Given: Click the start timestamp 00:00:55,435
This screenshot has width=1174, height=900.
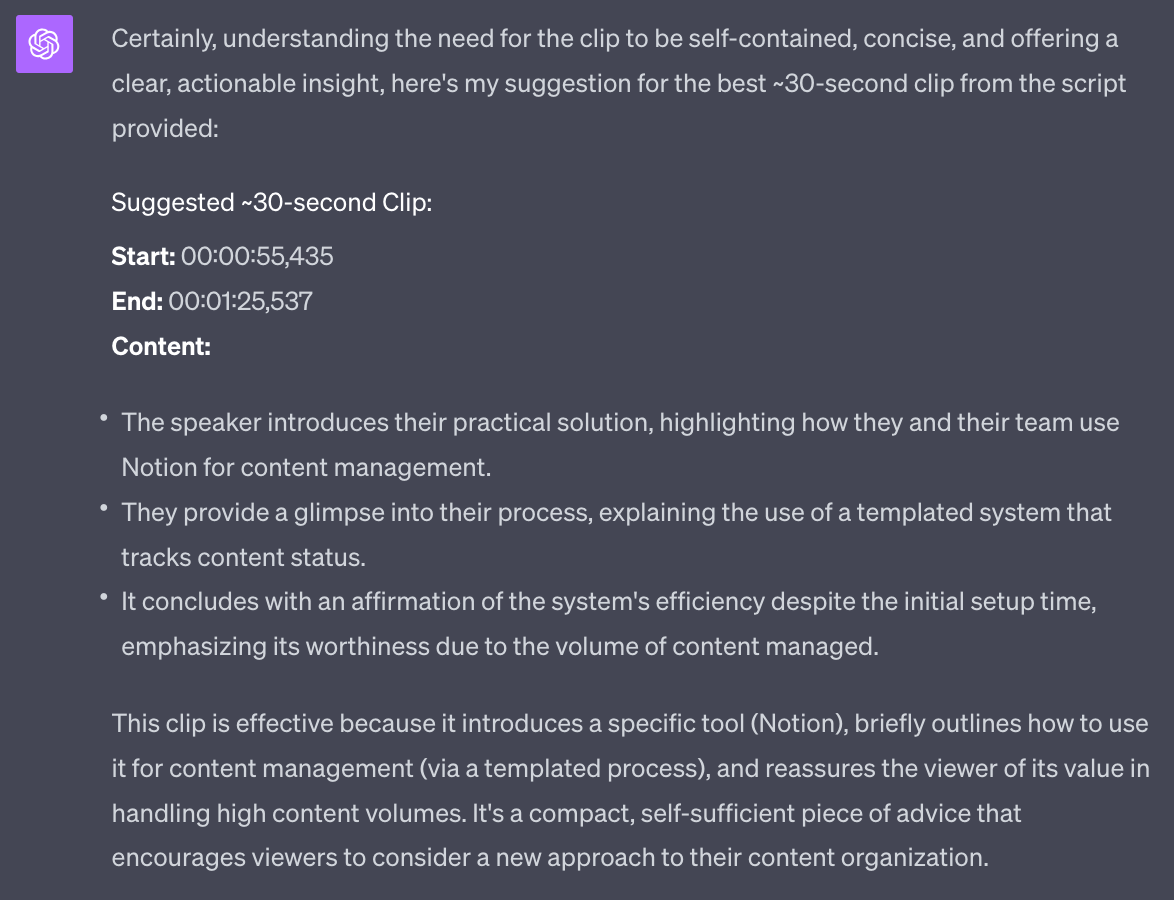Looking at the screenshot, I should tap(257, 256).
